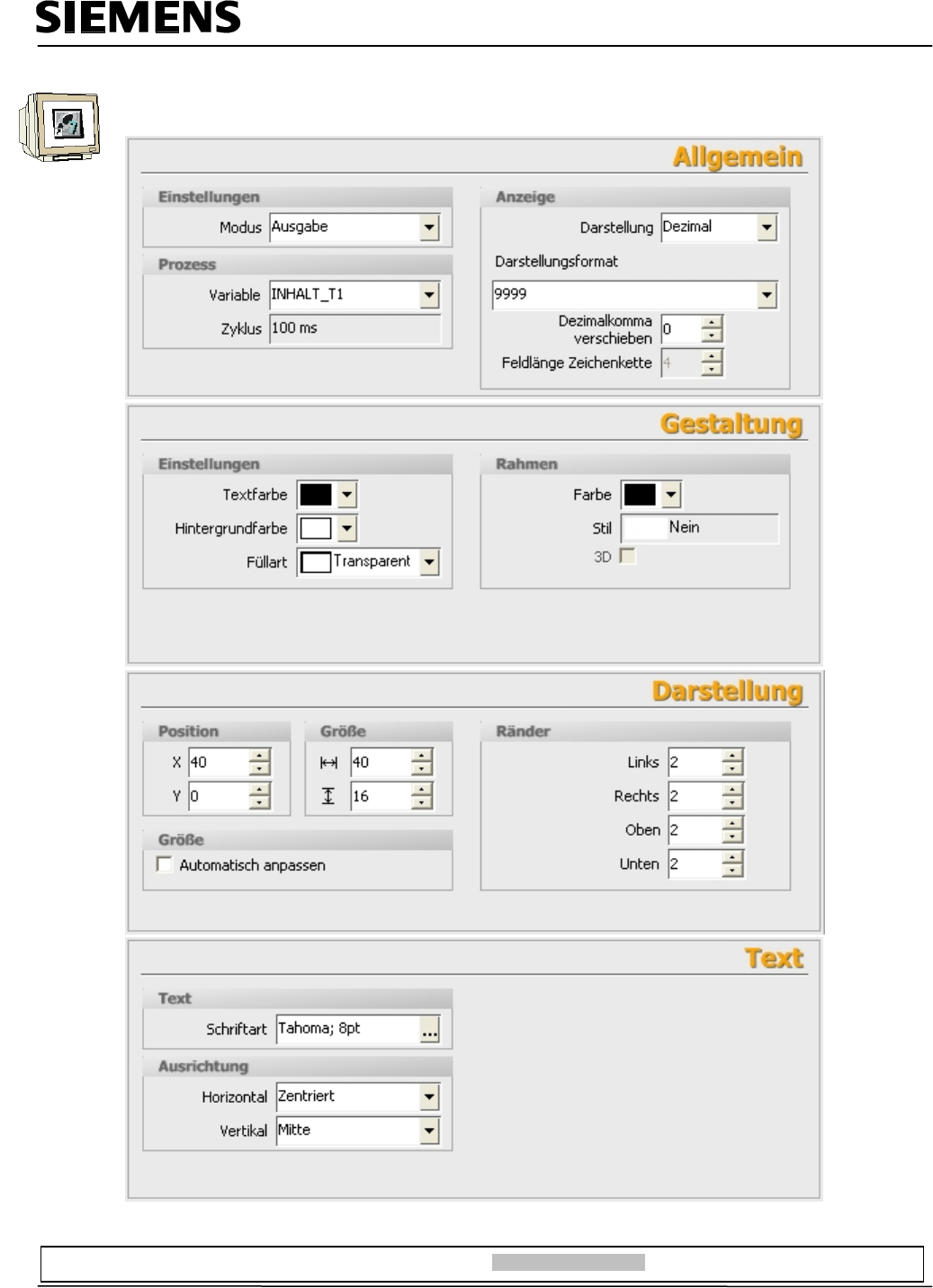Open the Darstellung dropdown showing Dezimal

tap(767, 228)
